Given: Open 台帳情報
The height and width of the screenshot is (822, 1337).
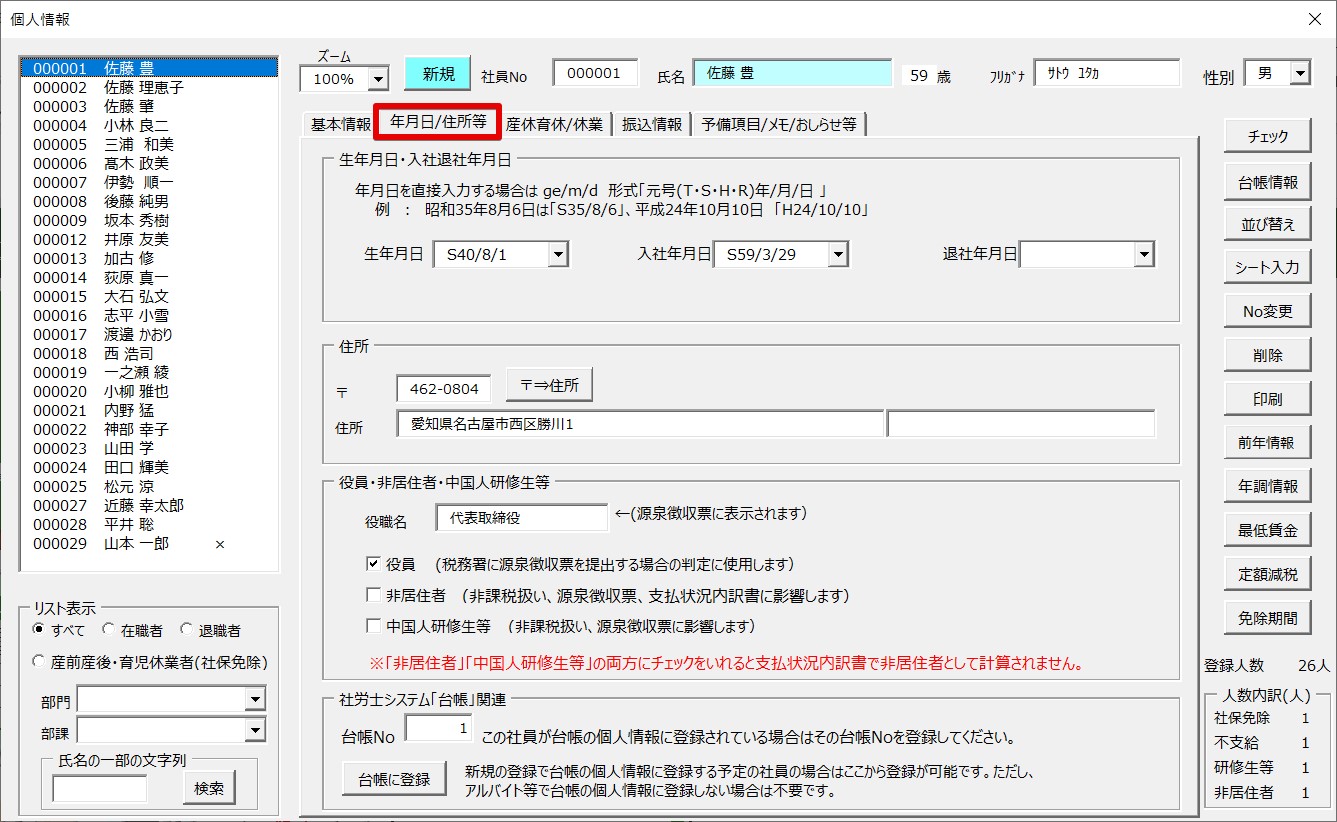Looking at the screenshot, I should click(x=1268, y=182).
